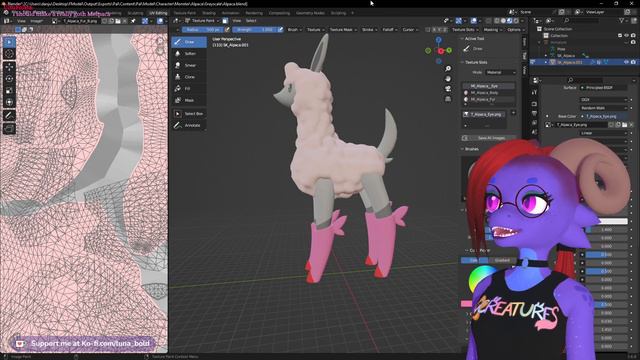Click the UV editor scale tool icon
This screenshot has height=360, width=640.
point(9,91)
